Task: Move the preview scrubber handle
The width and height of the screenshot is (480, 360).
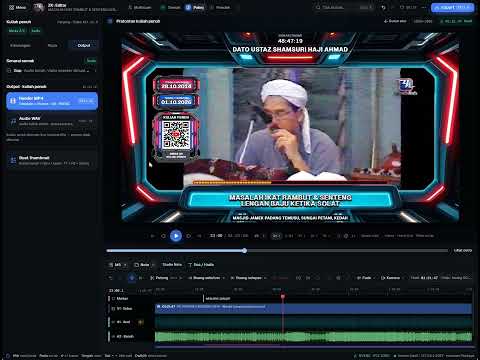Action: (244, 250)
